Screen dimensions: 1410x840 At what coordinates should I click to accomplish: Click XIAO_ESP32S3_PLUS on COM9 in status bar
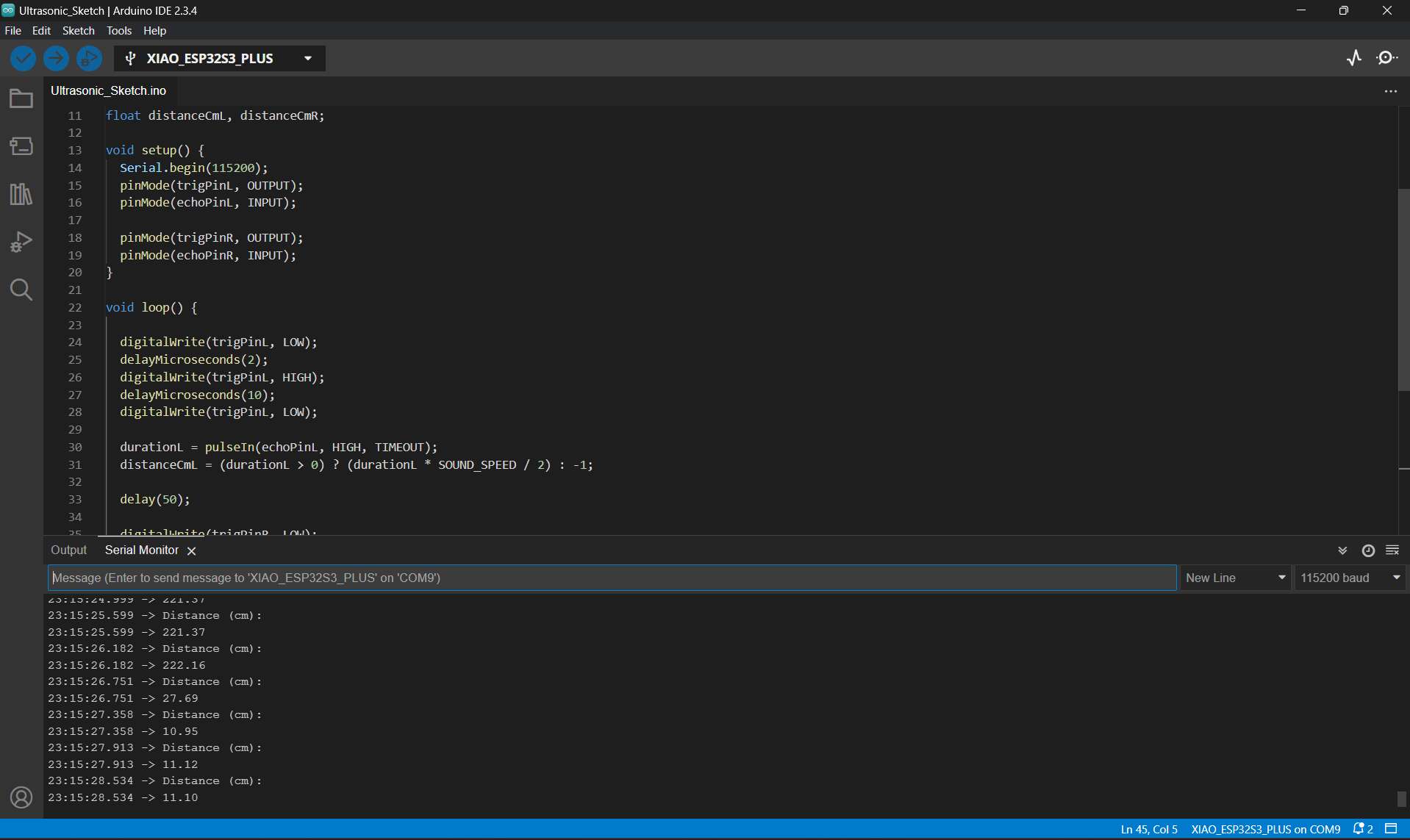pos(1266,829)
